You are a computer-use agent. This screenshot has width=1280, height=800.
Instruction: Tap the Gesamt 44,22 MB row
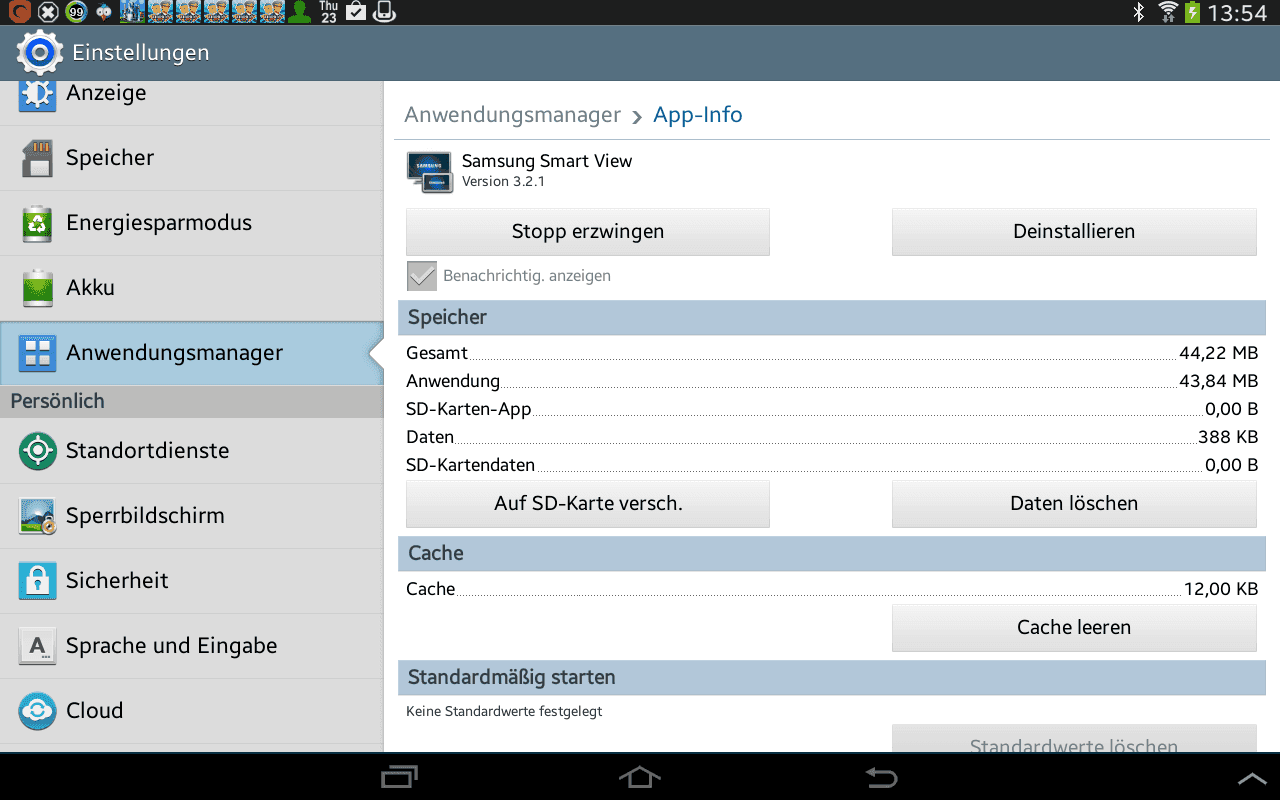[832, 353]
